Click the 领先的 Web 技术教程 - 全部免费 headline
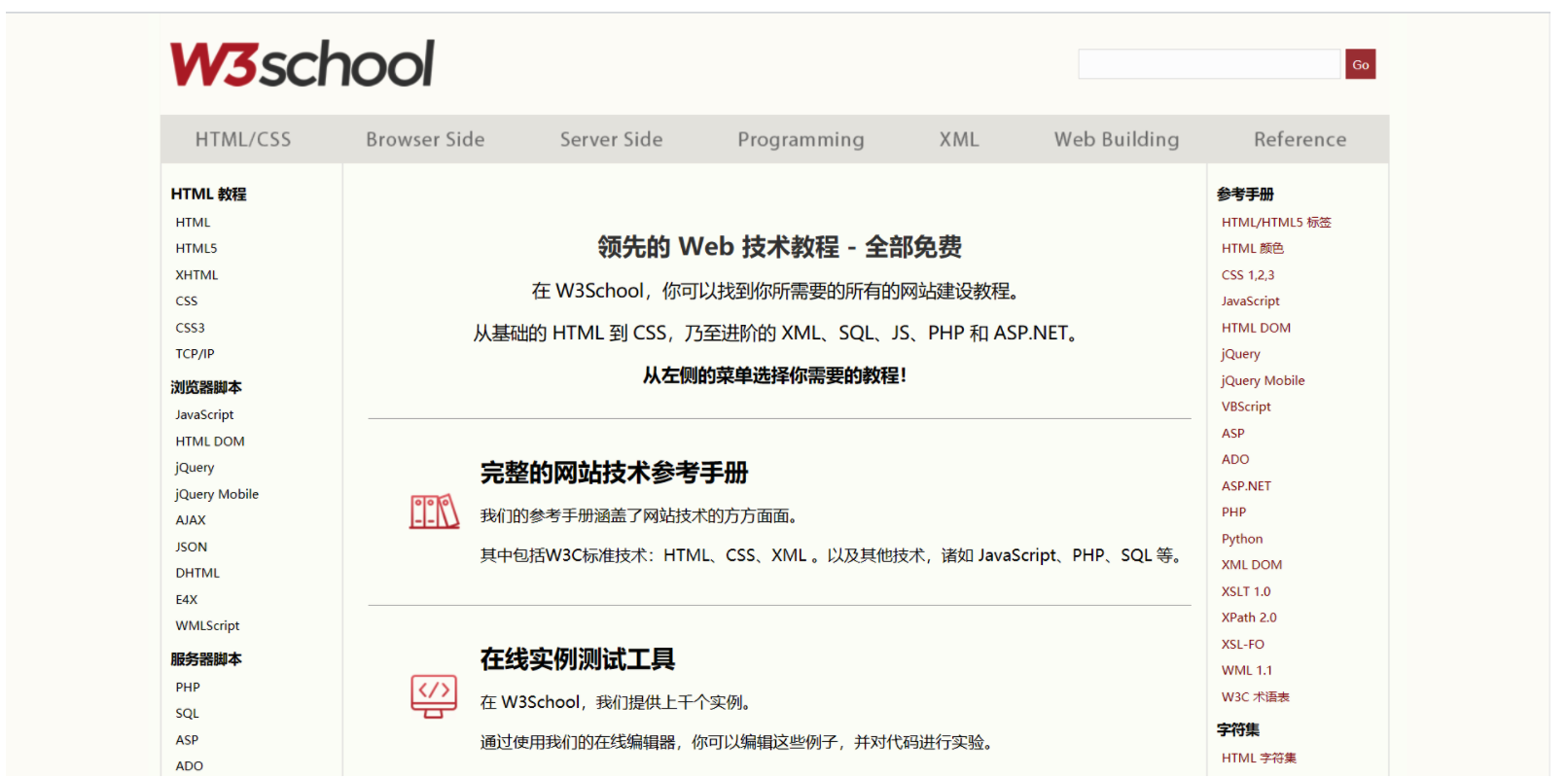1568x778 pixels. (779, 247)
